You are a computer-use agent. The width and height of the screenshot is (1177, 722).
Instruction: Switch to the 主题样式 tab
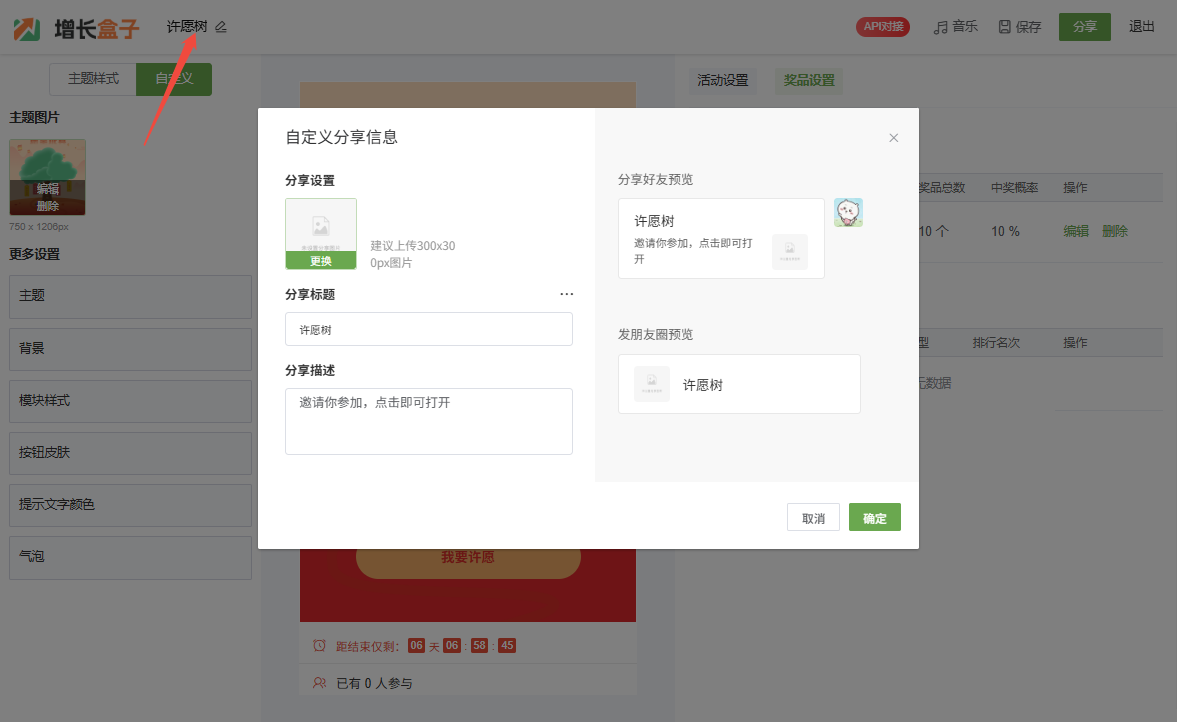(93, 79)
